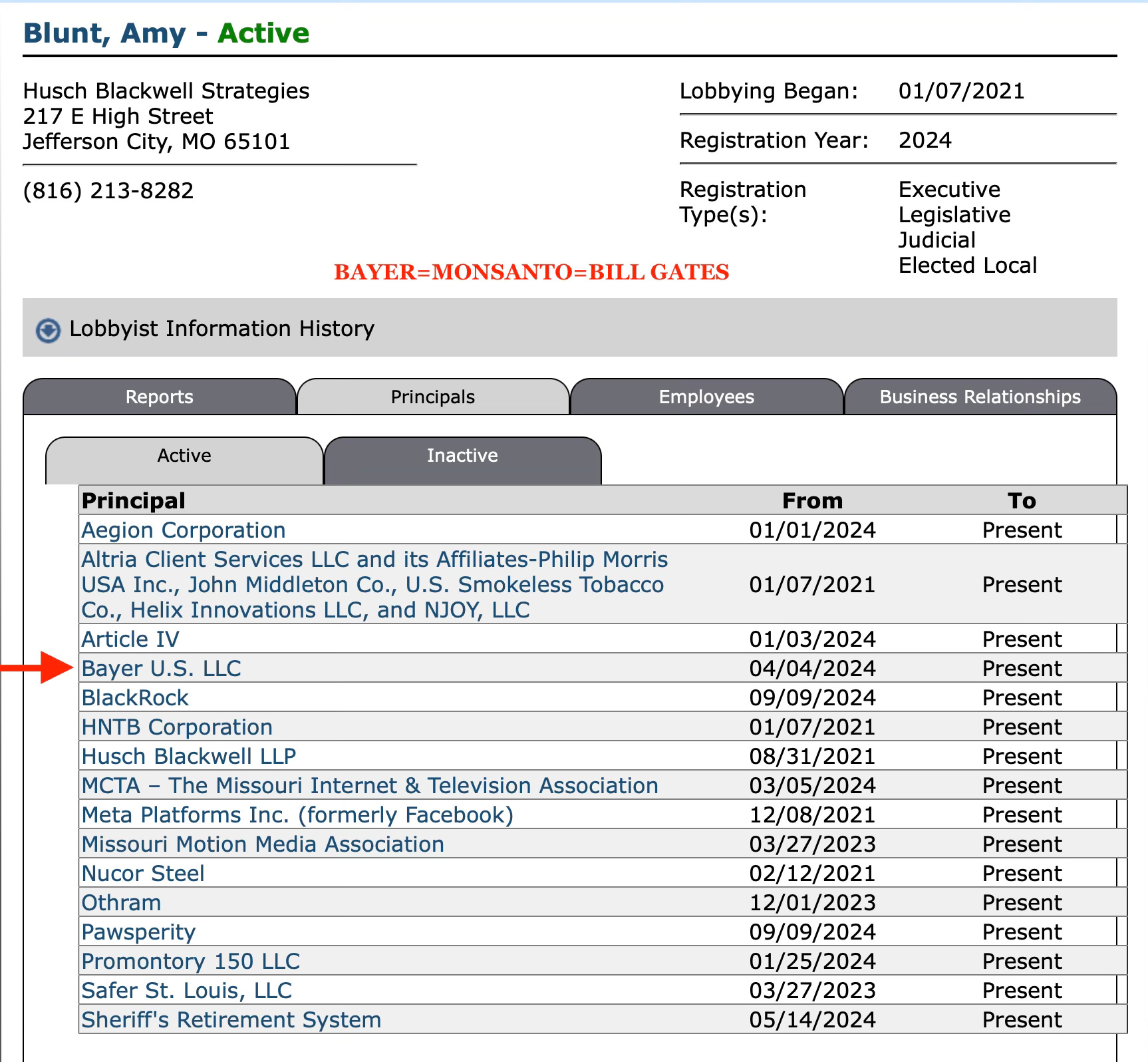The height and width of the screenshot is (1062, 1148).
Task: Click the phone number (816) 213-8282
Action: click(108, 191)
